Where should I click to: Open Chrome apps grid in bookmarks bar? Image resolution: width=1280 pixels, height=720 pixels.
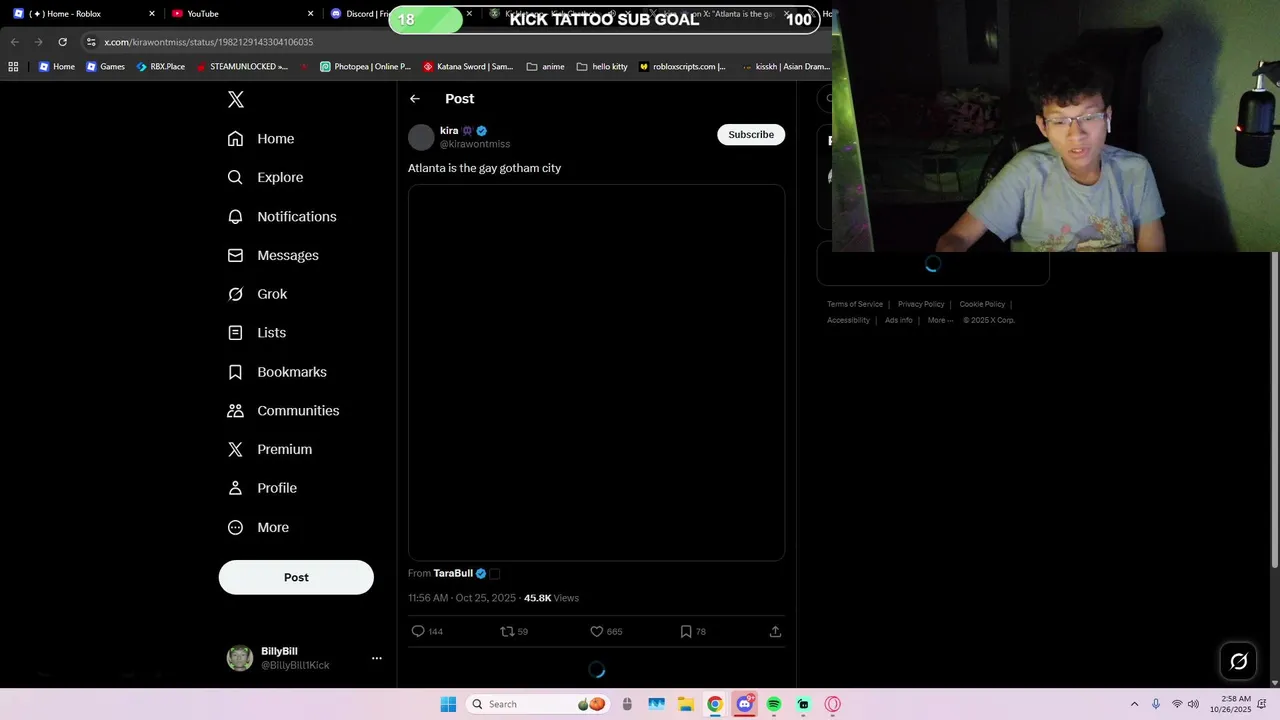[13, 67]
